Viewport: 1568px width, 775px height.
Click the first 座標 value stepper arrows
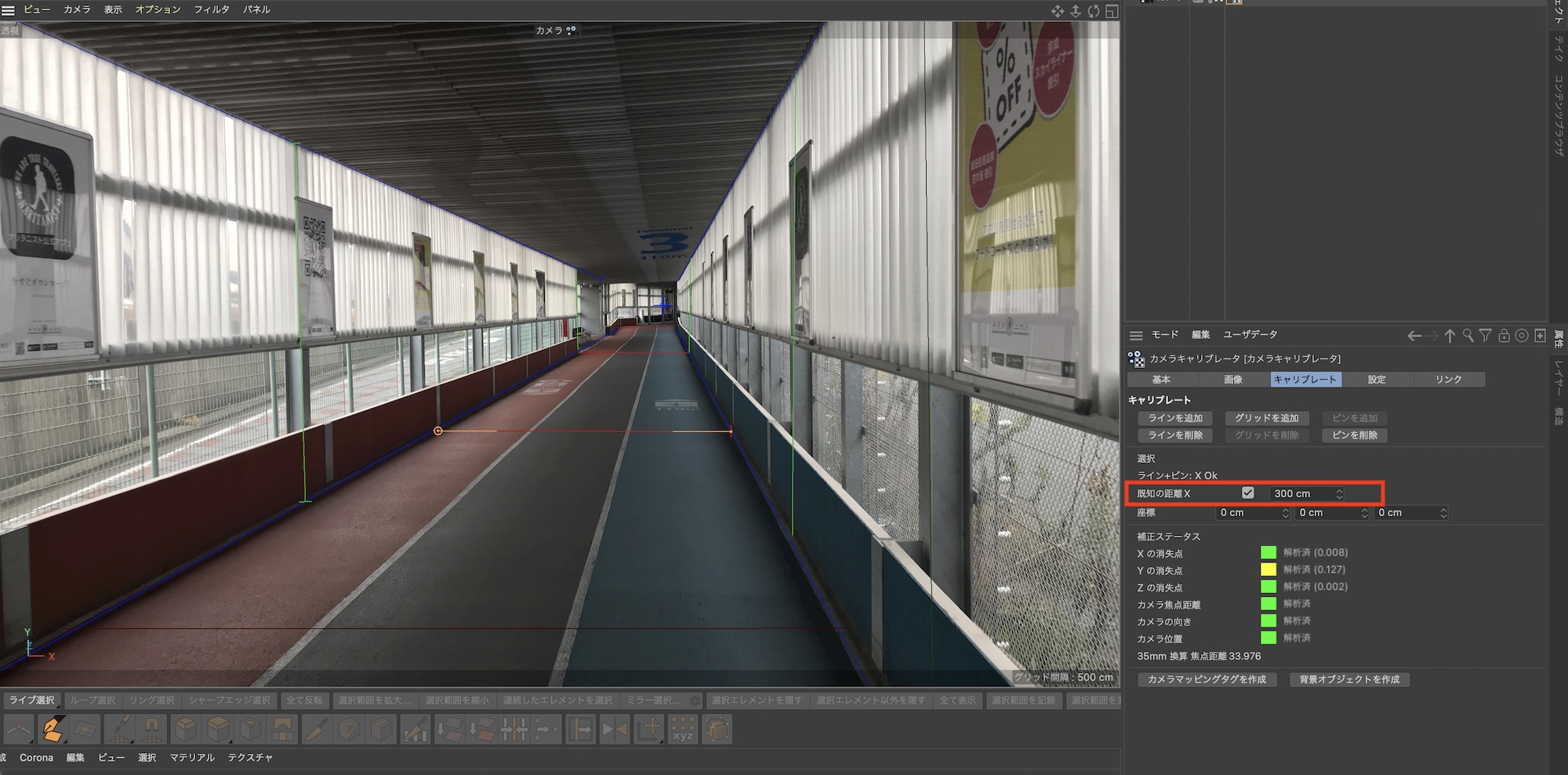(1285, 513)
